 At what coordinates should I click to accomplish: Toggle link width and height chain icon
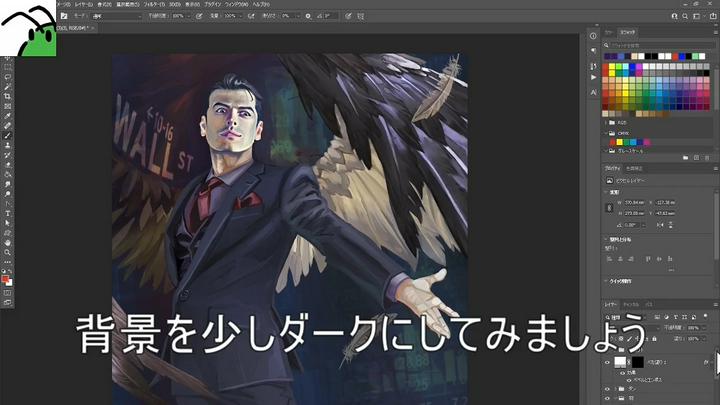(x=609, y=208)
